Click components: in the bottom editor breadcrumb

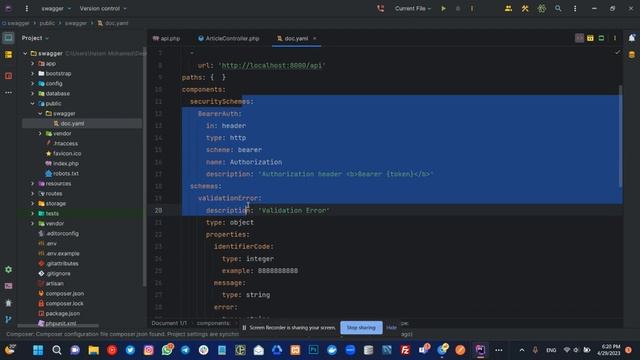click(213, 323)
